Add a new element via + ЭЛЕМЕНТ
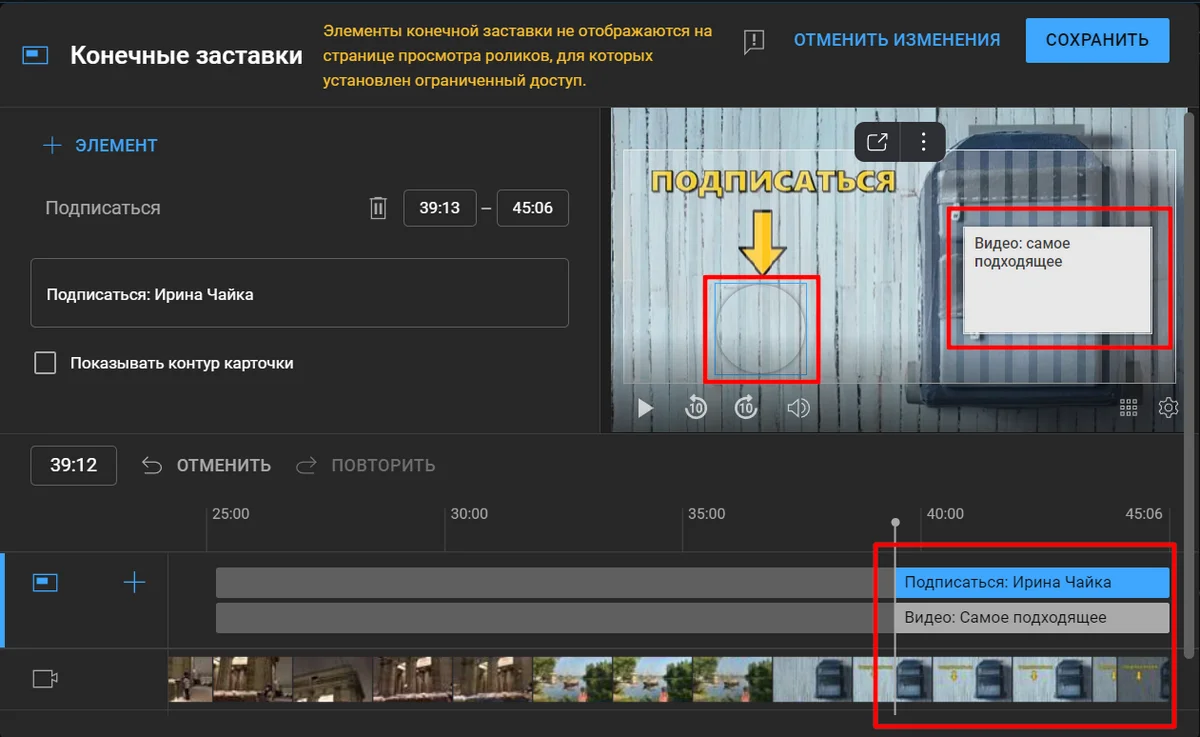Image resolution: width=1200 pixels, height=737 pixels. pyautogui.click(x=100, y=146)
